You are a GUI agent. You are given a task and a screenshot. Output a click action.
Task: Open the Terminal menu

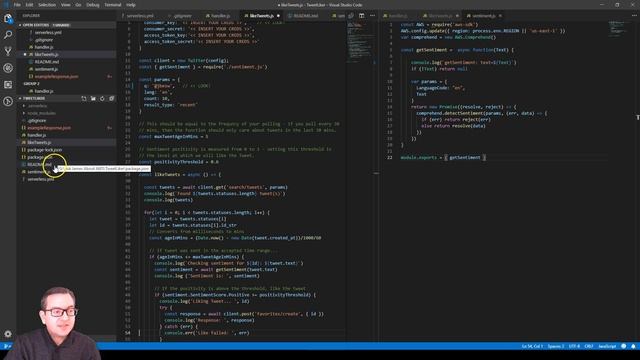(113, 5)
